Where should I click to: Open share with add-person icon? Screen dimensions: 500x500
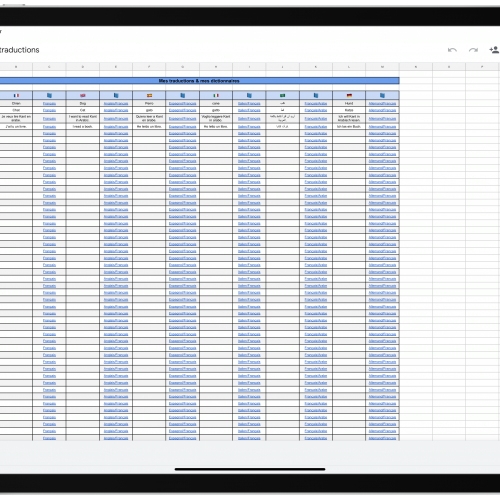[x=494, y=50]
